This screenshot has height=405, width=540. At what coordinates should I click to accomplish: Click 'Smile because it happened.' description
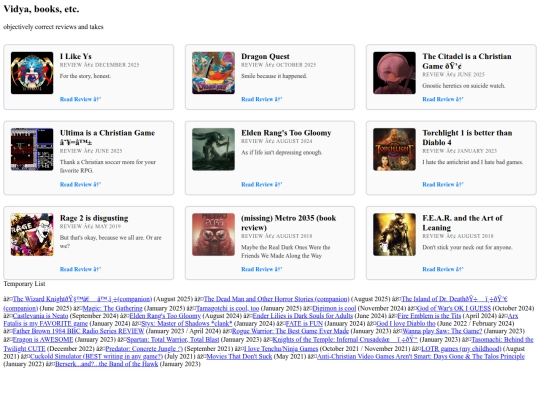tap(274, 76)
